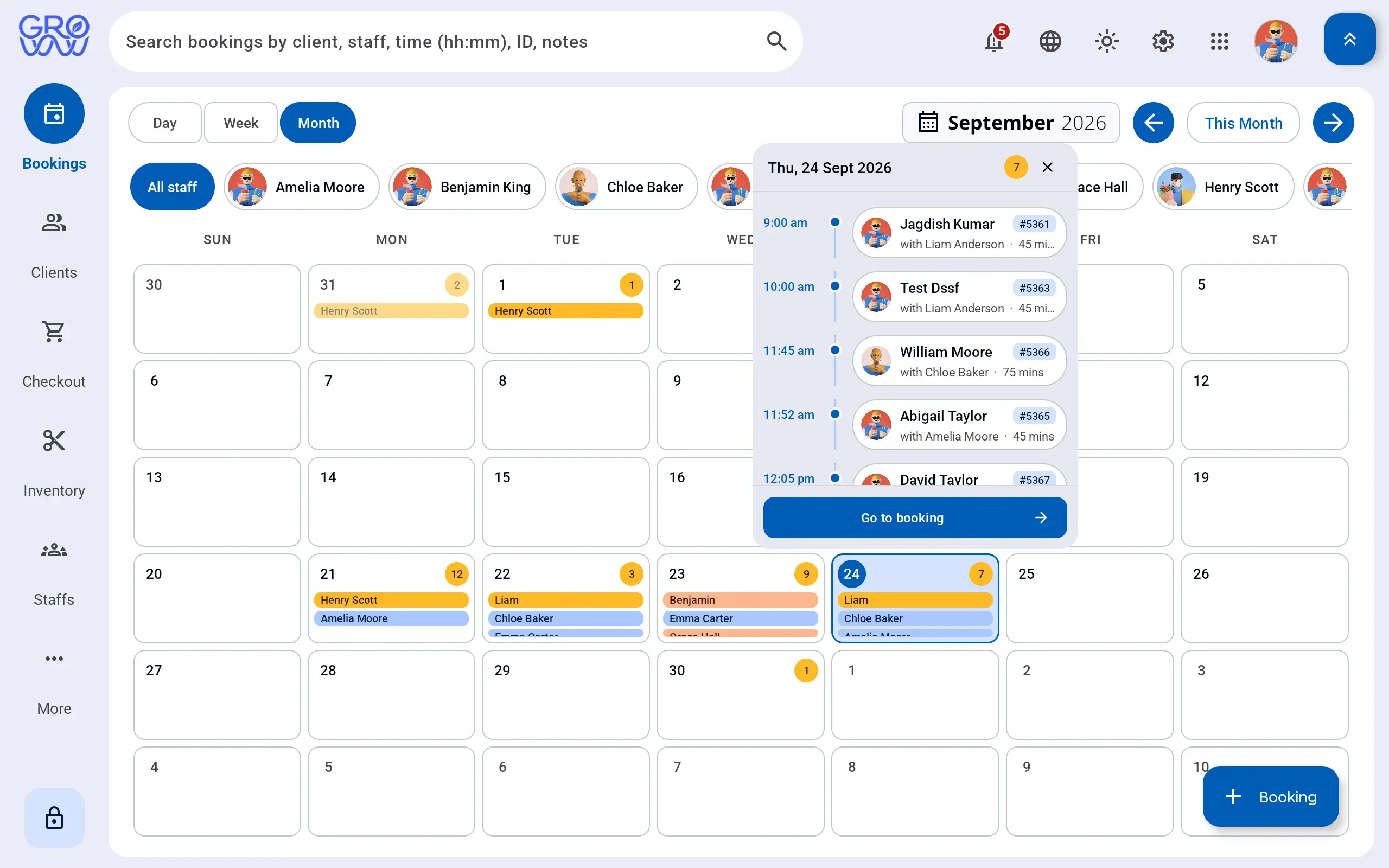Viewport: 1389px width, 868px height.
Task: Filter by All staff
Action: pos(172,187)
